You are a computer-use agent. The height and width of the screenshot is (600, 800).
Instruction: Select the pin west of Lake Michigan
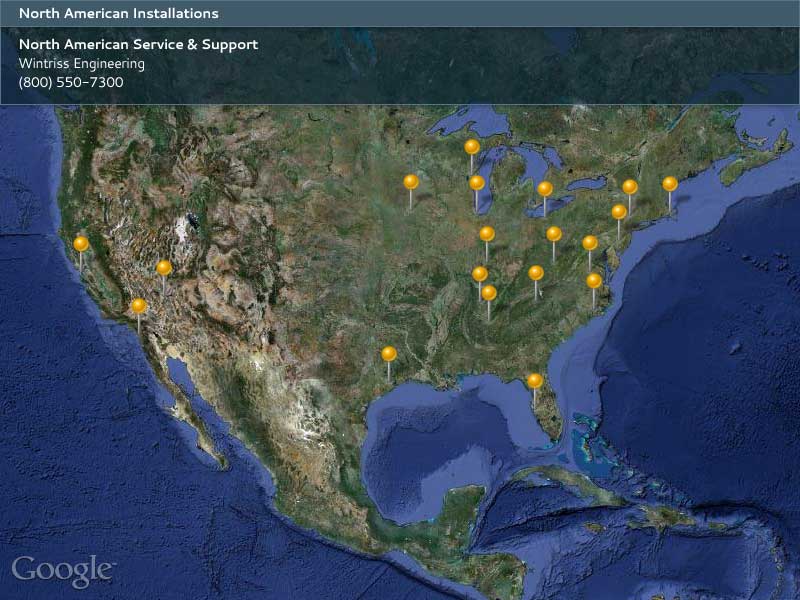coord(477,183)
